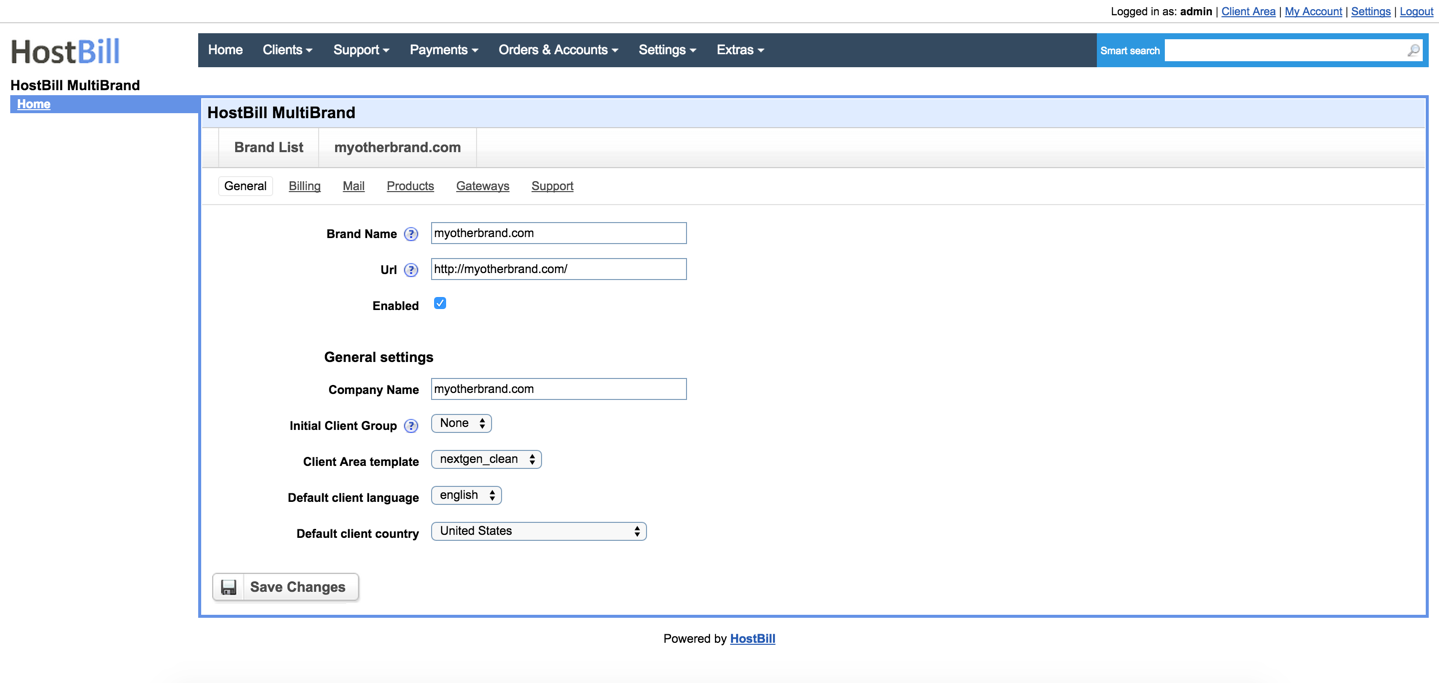Viewport: 1439px width, 683px height.
Task: Open the Initial Client Group select
Action: 461,423
